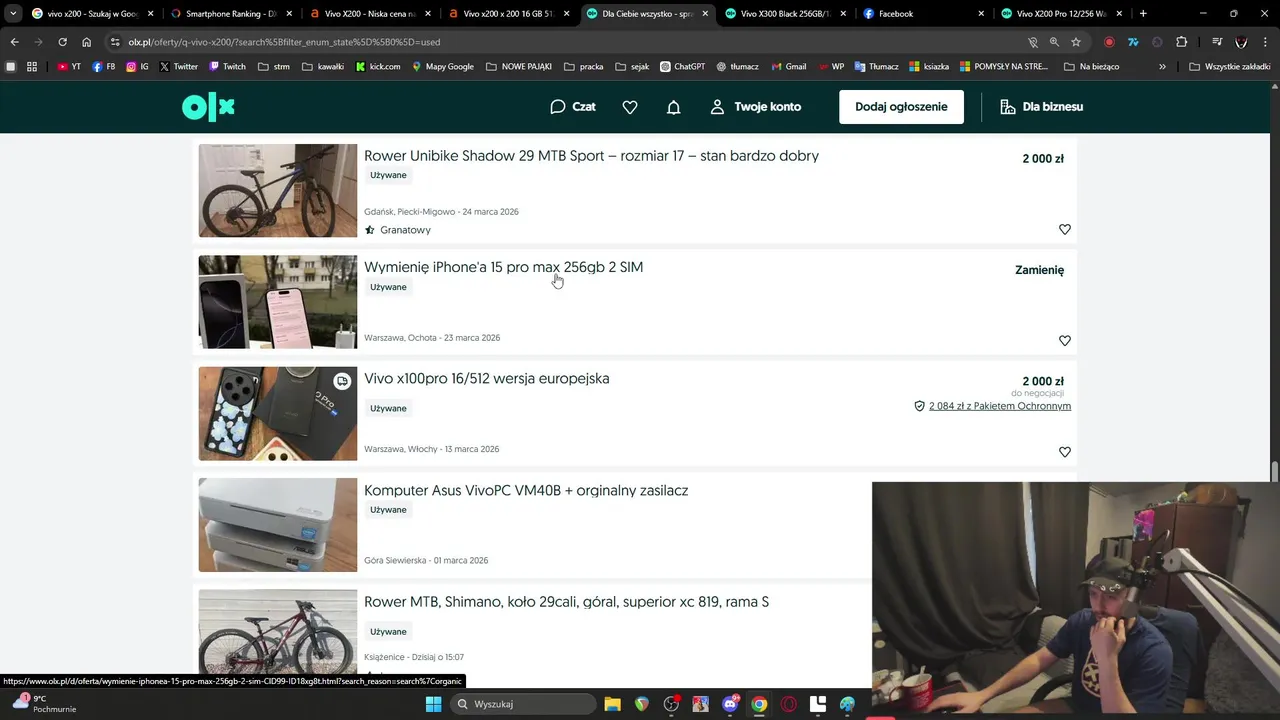Open Komputer Asus VivoPC VM40B listing

pos(526,490)
